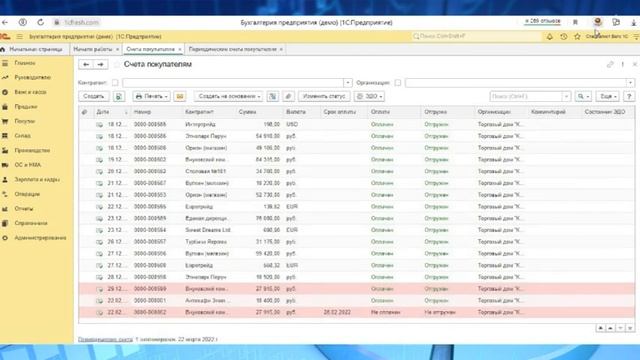Expand the Контрагент filter dropdown arrow

(x=348, y=83)
